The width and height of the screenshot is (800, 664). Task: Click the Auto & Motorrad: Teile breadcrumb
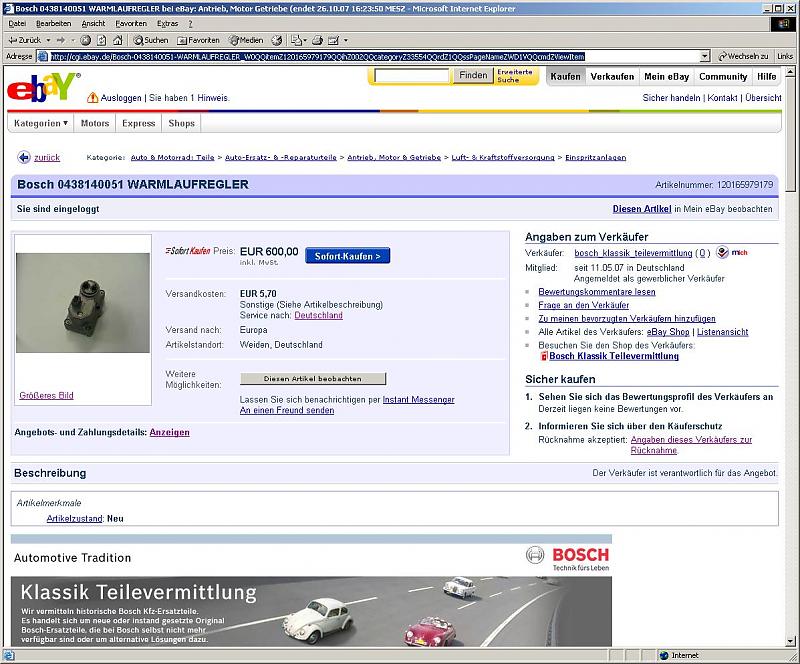(x=172, y=157)
